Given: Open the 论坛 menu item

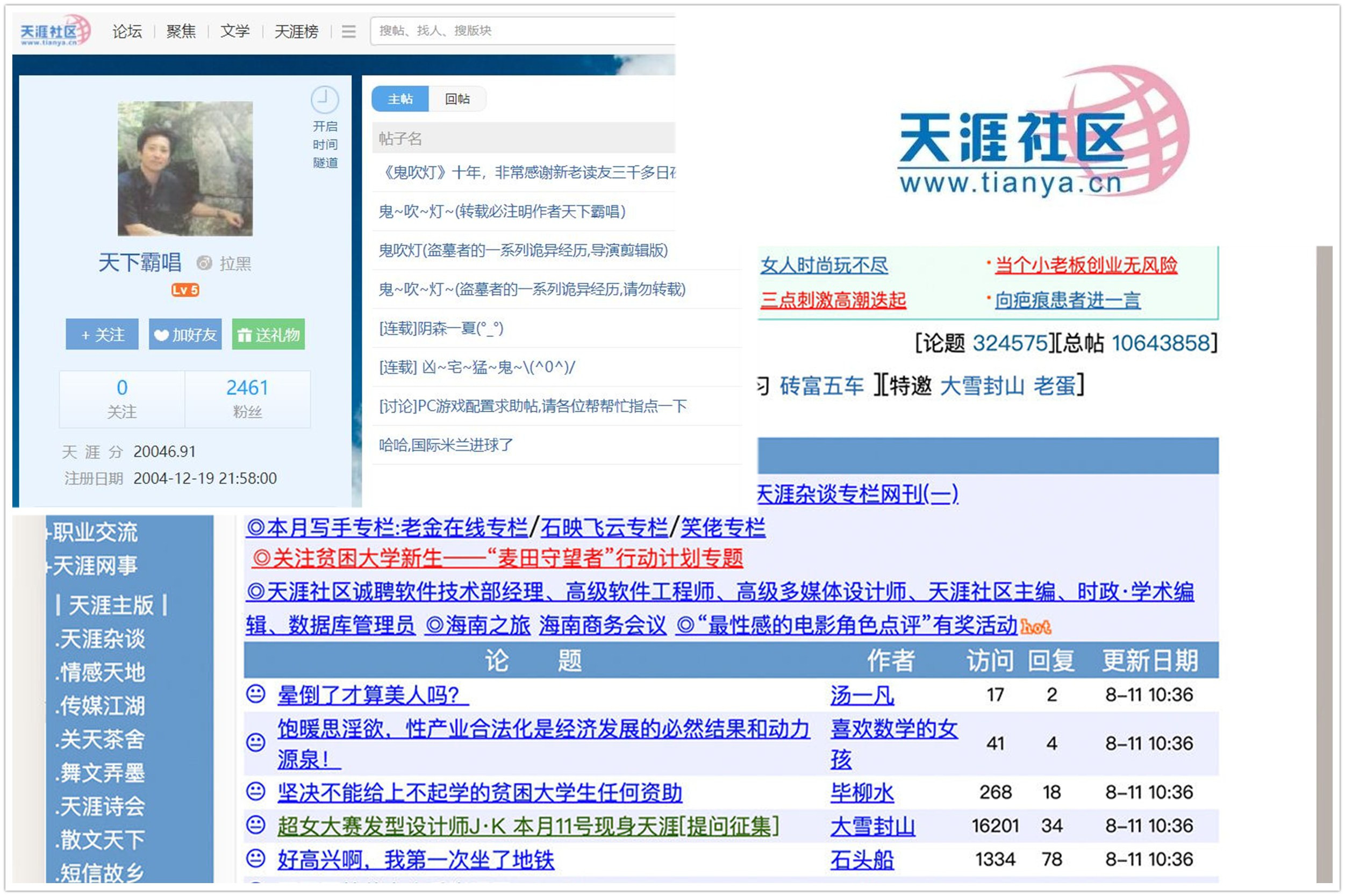Looking at the screenshot, I should click(127, 31).
